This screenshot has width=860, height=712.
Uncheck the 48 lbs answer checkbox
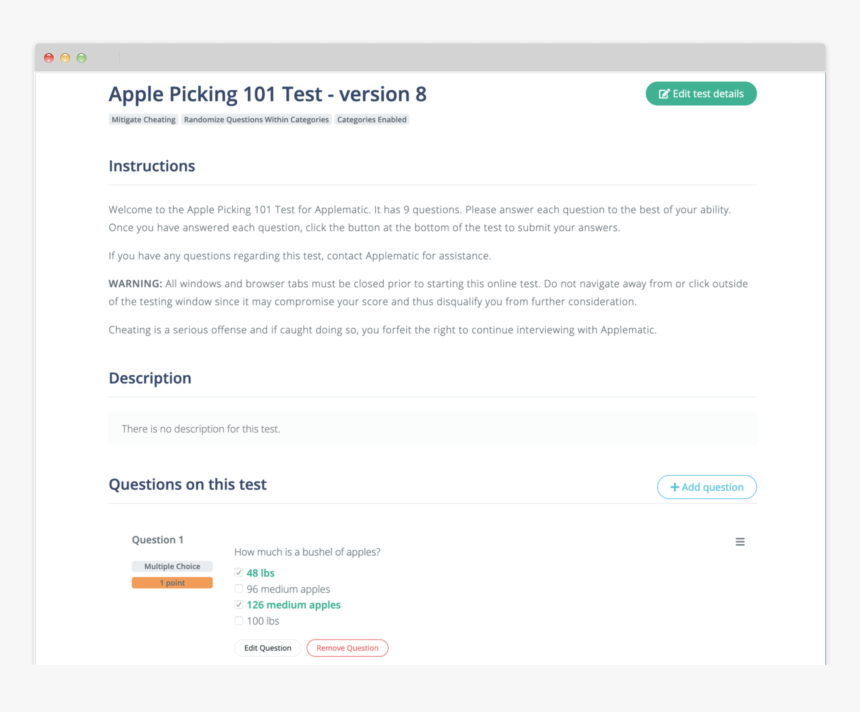point(239,573)
